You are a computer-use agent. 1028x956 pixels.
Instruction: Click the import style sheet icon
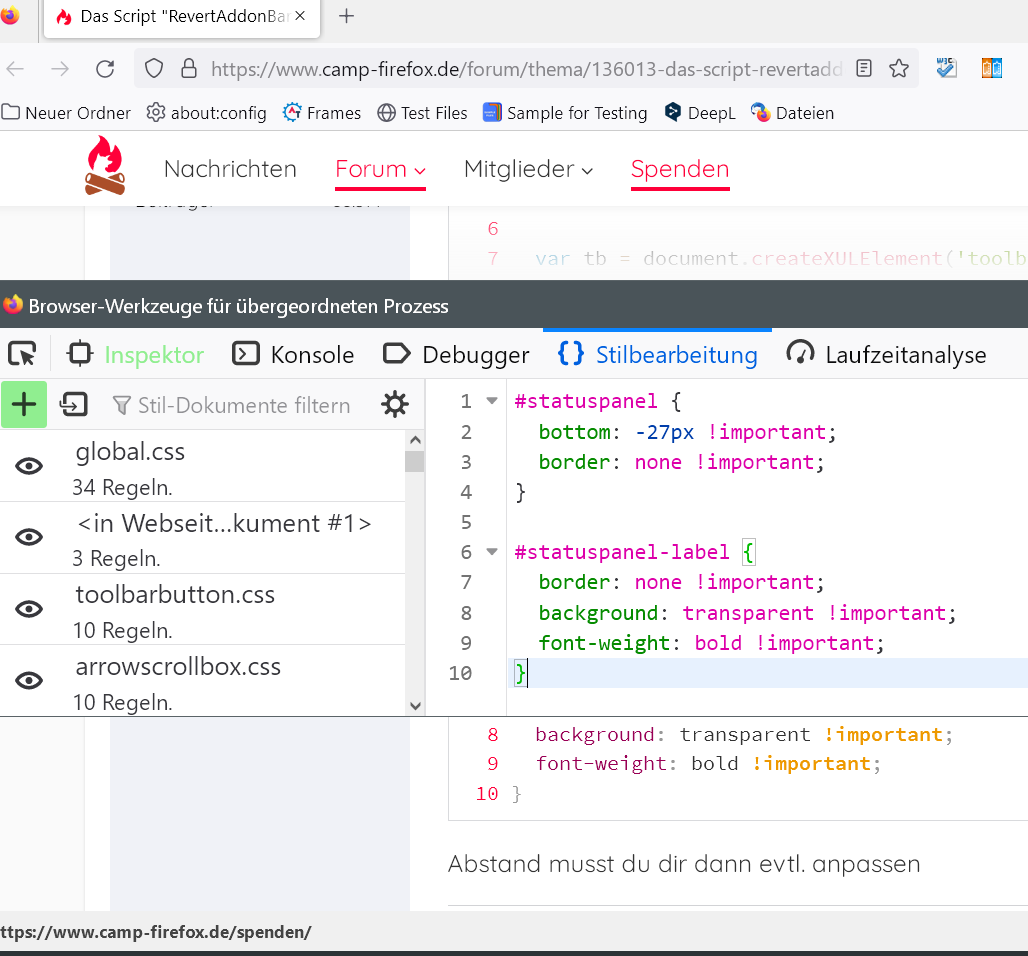click(74, 404)
